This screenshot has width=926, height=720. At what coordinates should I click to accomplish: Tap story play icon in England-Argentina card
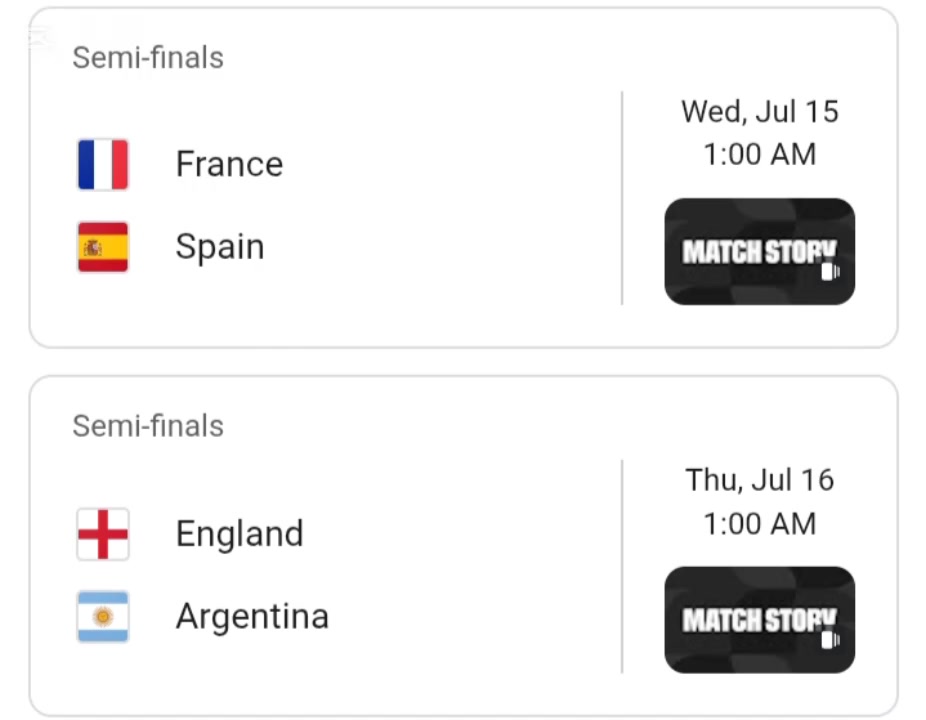[830, 640]
